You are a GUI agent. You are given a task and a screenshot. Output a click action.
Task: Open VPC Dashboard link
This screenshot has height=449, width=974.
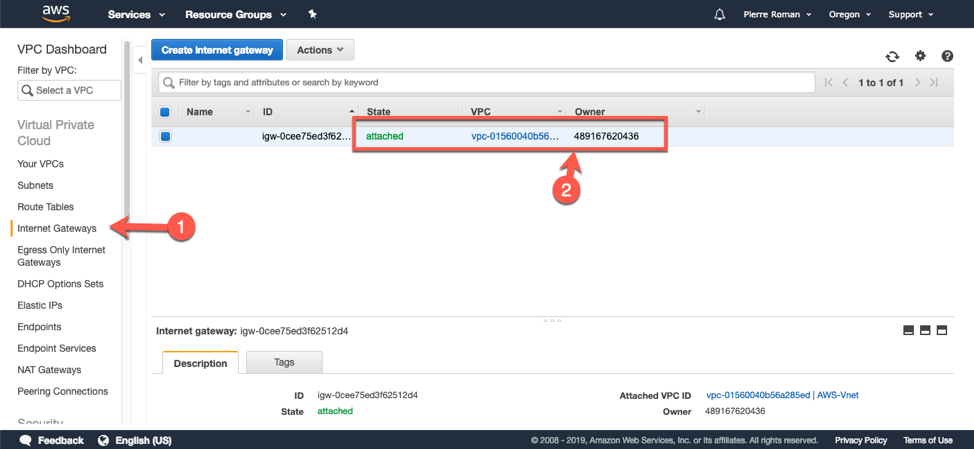pos(62,50)
